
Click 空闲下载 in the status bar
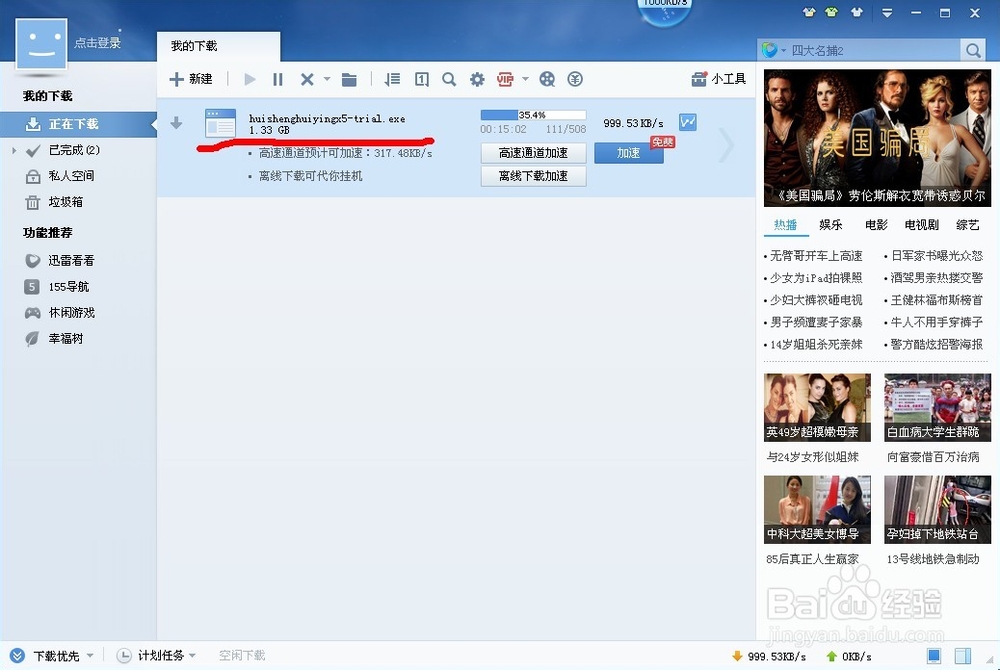tap(242, 655)
